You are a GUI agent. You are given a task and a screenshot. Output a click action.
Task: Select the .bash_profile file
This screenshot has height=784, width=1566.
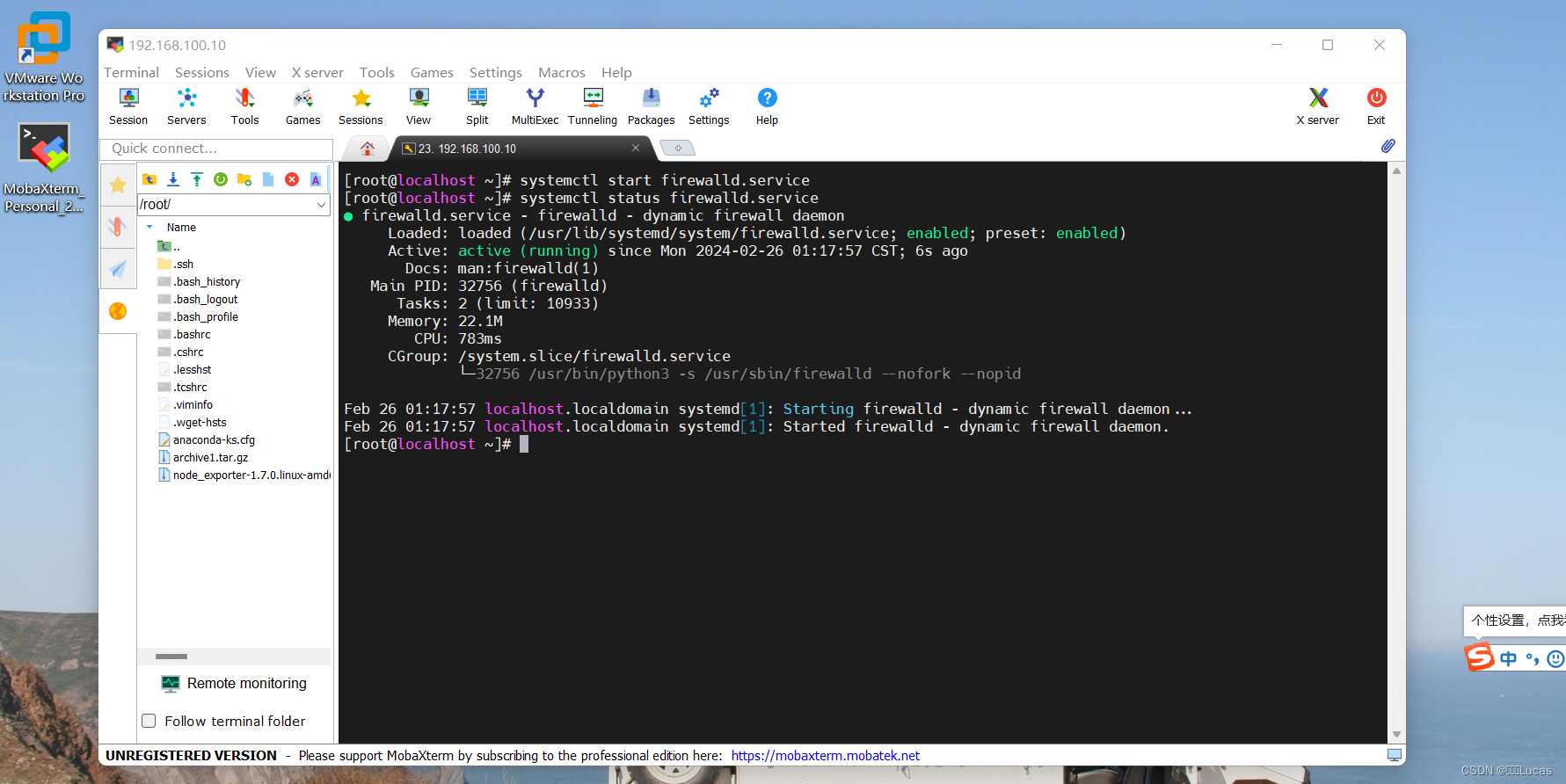point(198,316)
